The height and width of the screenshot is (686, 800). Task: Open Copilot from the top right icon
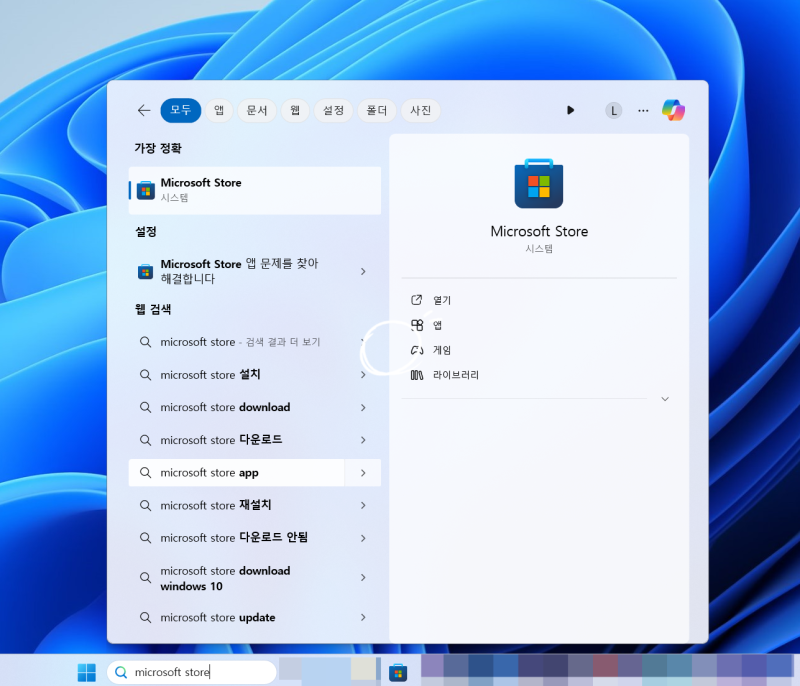click(673, 110)
